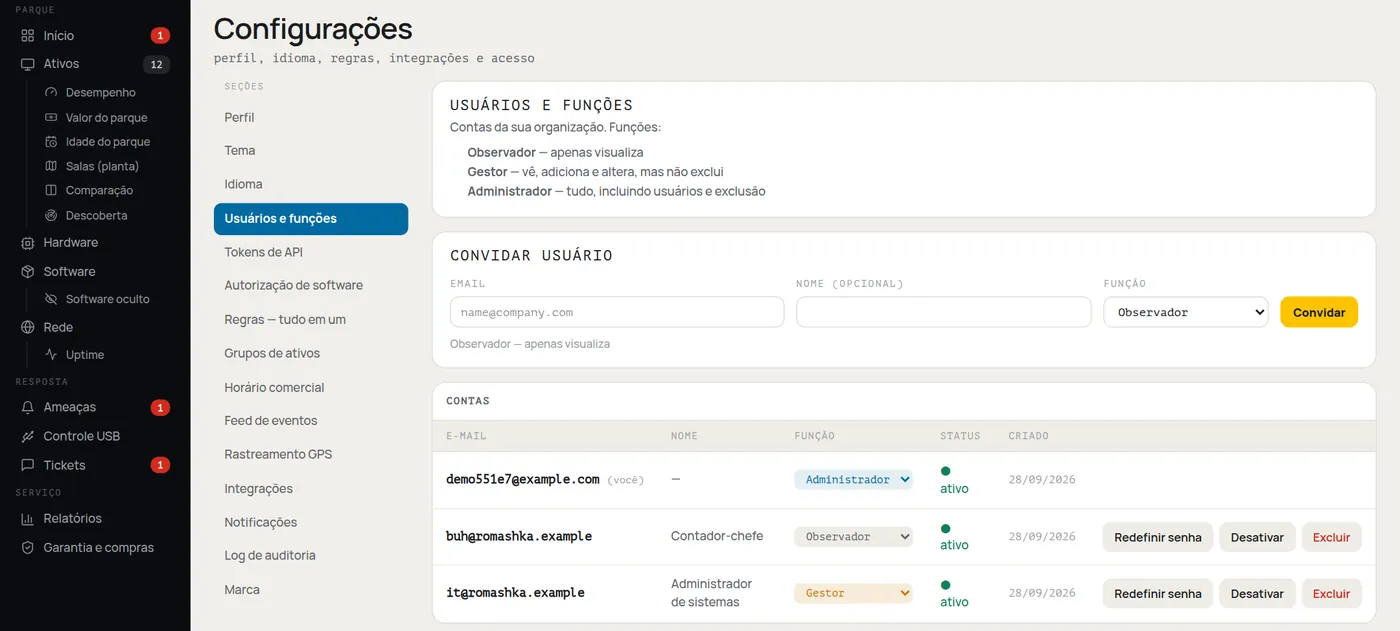The height and width of the screenshot is (631, 1400).
Task: Click the Nome (opcional) input field
Action: point(943,312)
